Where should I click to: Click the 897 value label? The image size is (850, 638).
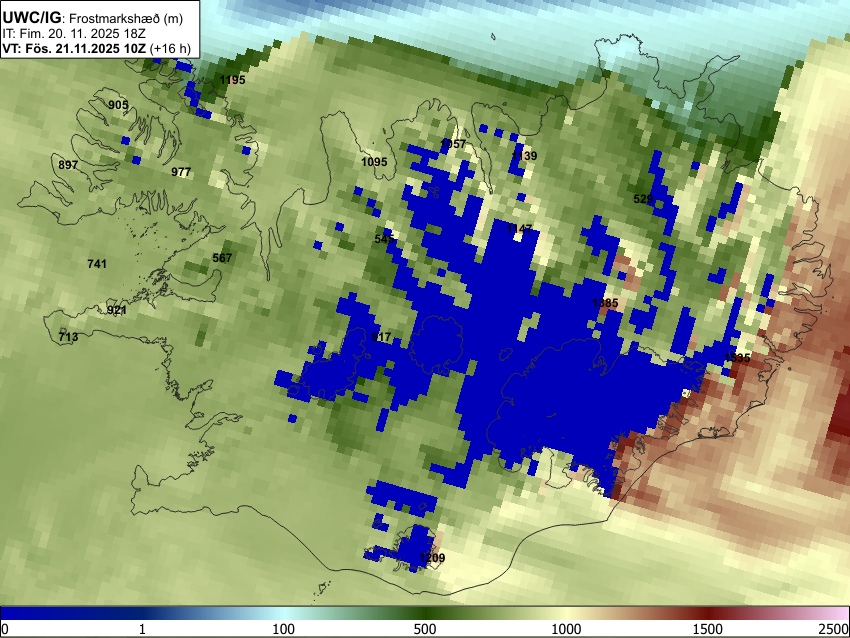pyautogui.click(x=68, y=165)
